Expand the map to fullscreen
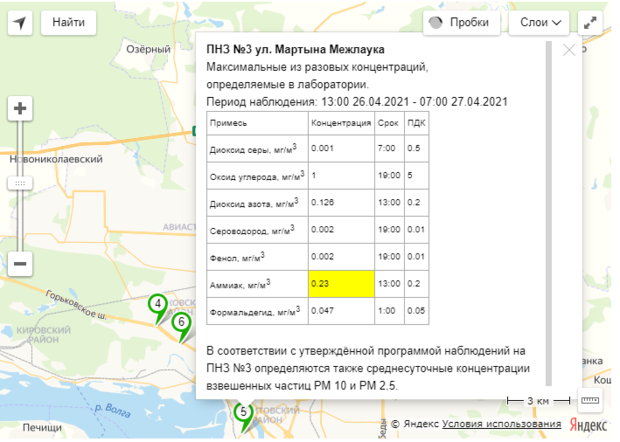Screen dimensions: 620x442 [592, 22]
